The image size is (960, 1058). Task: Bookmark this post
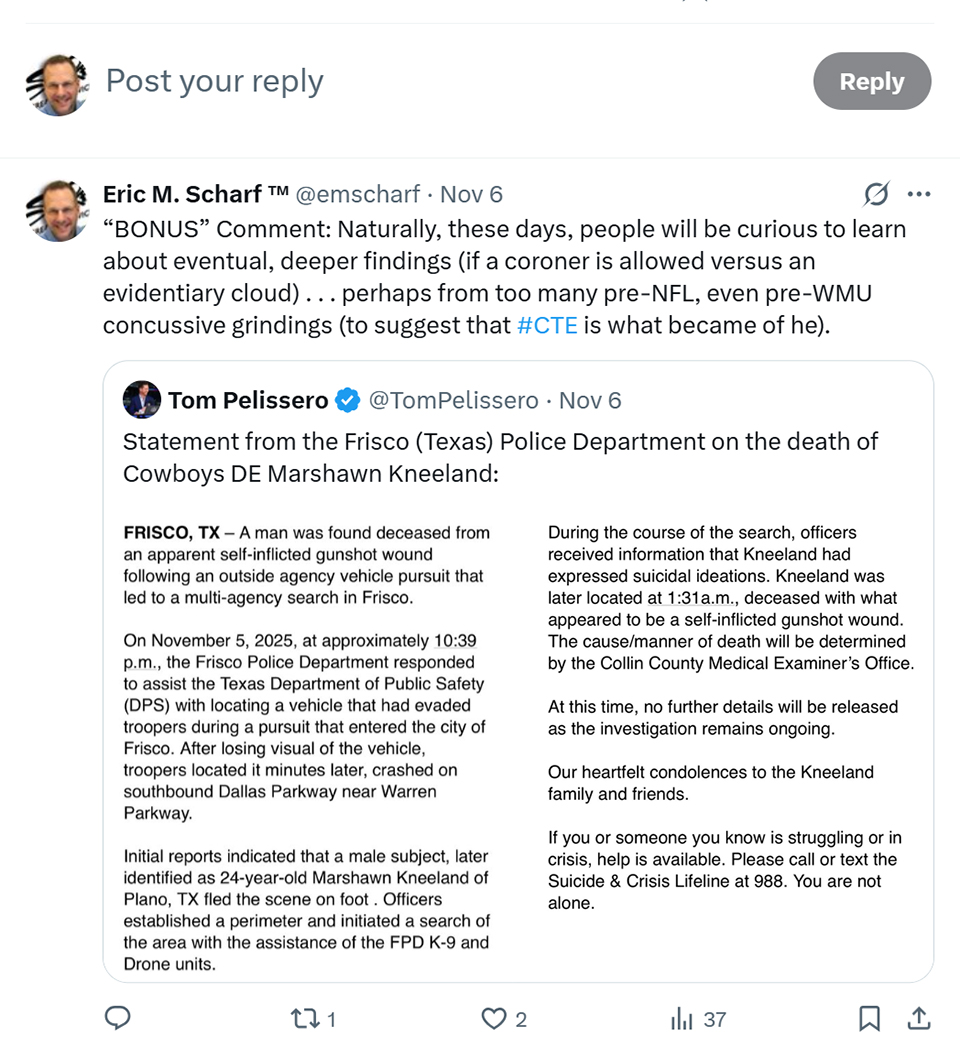pyautogui.click(x=869, y=1019)
